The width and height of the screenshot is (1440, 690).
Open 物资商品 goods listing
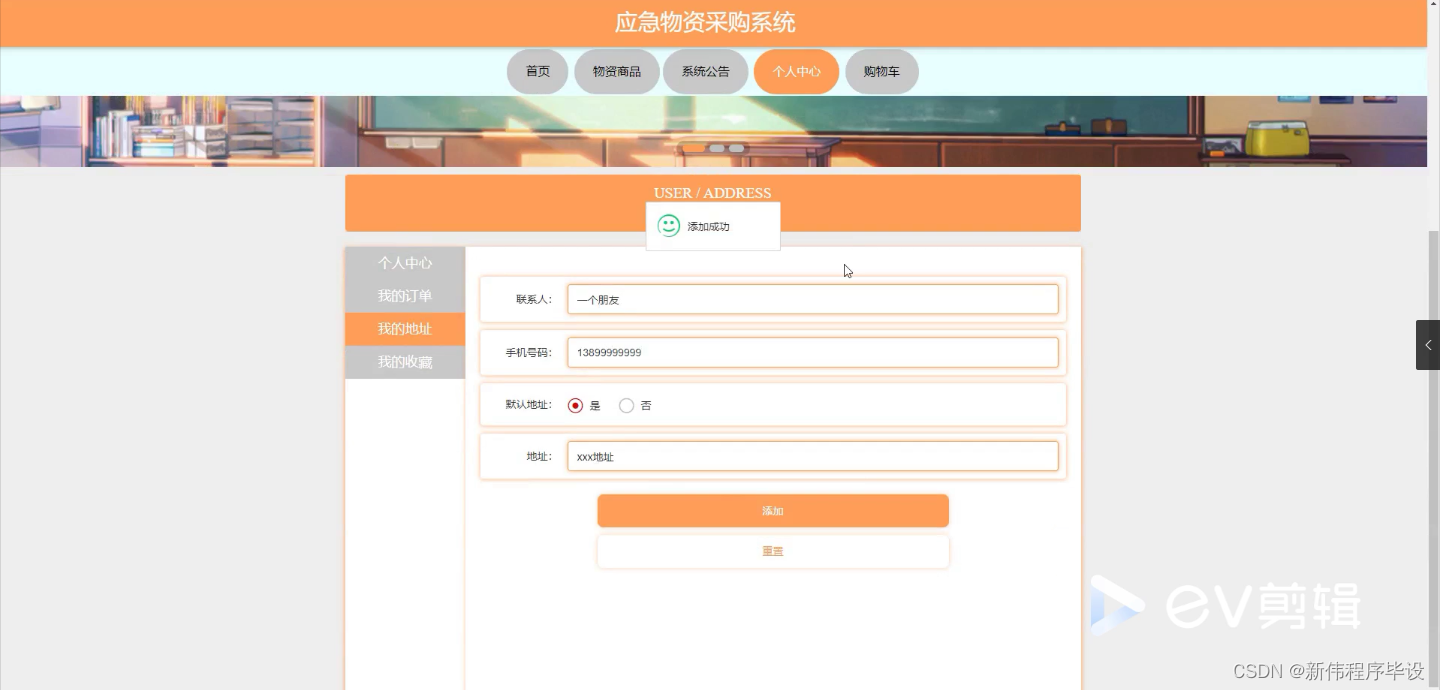(616, 71)
